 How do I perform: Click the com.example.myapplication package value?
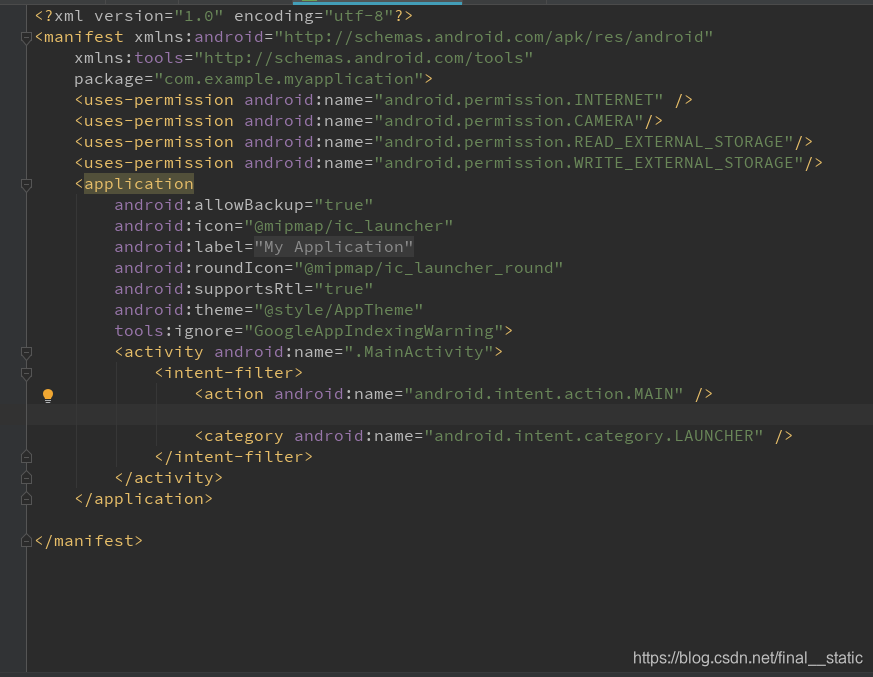click(289, 79)
